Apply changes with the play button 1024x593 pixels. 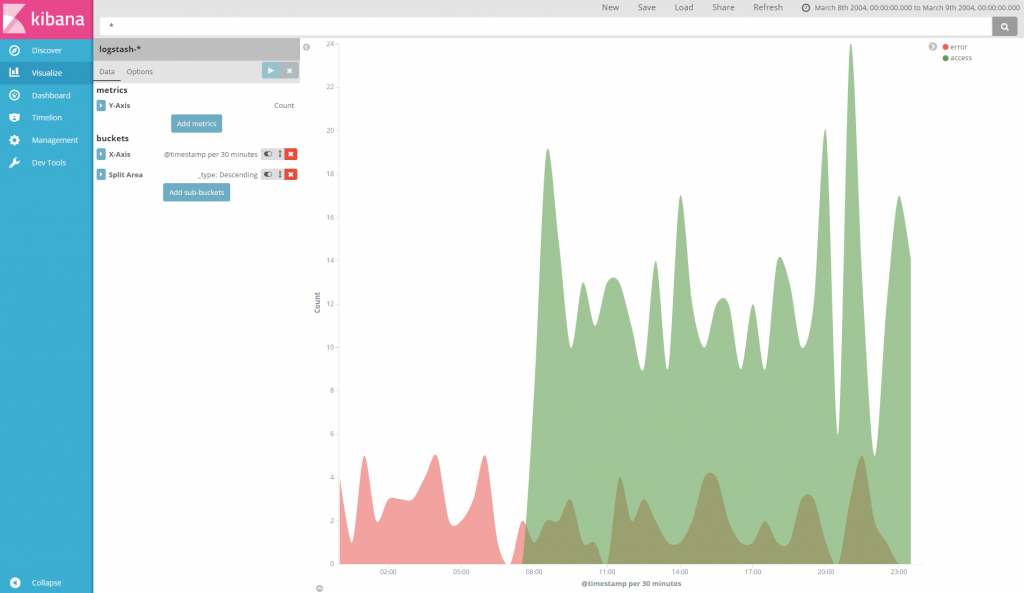click(271, 71)
